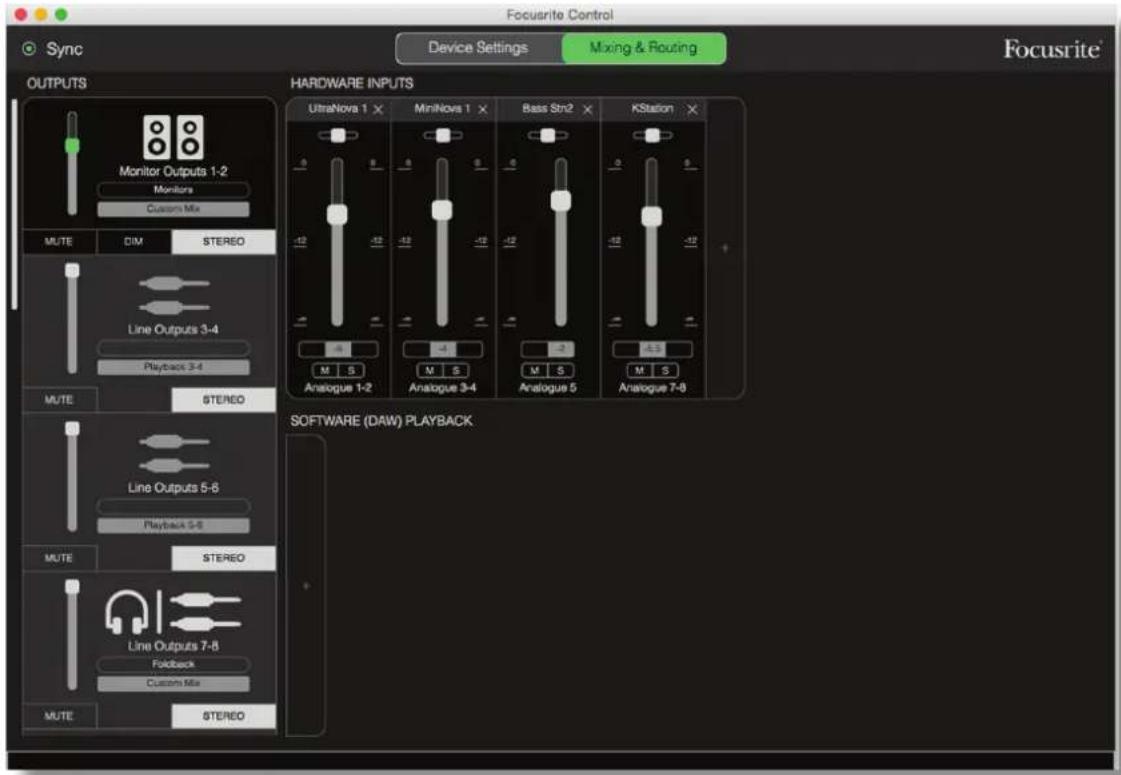Solo the Analogue 5 channel

560,370
